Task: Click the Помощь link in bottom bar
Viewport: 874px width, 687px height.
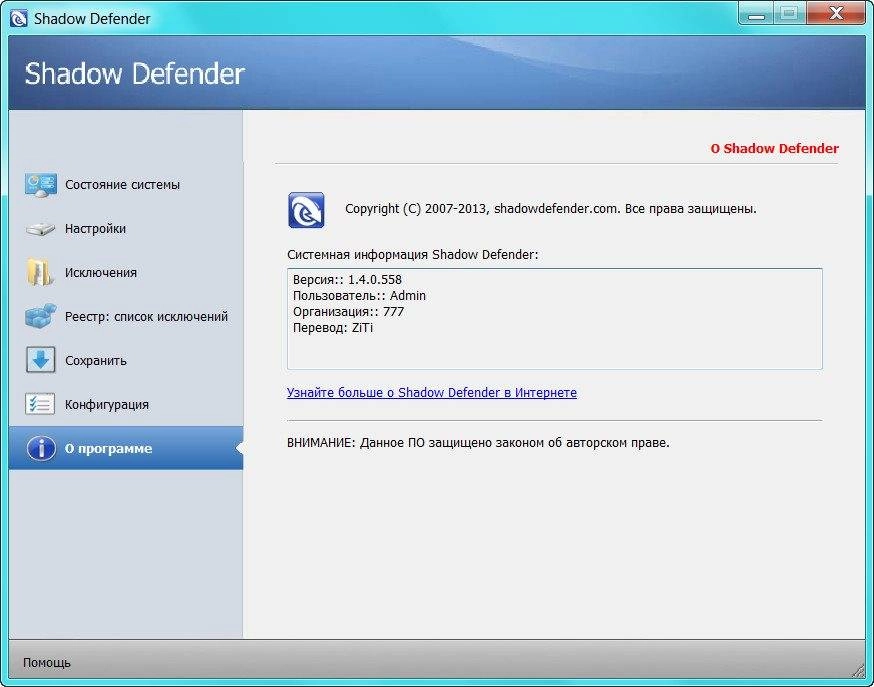Action: coord(47,663)
